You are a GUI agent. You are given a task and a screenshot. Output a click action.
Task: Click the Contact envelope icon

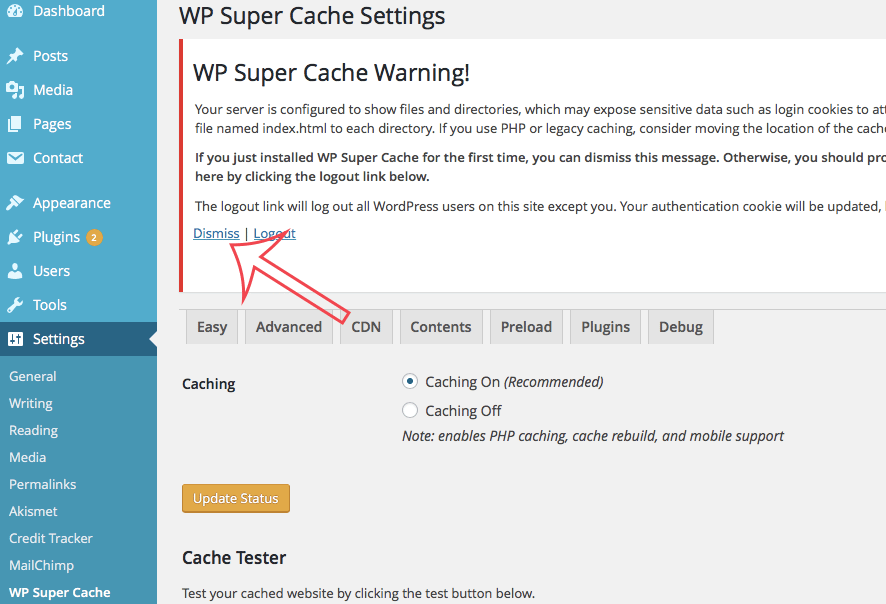click(15, 158)
